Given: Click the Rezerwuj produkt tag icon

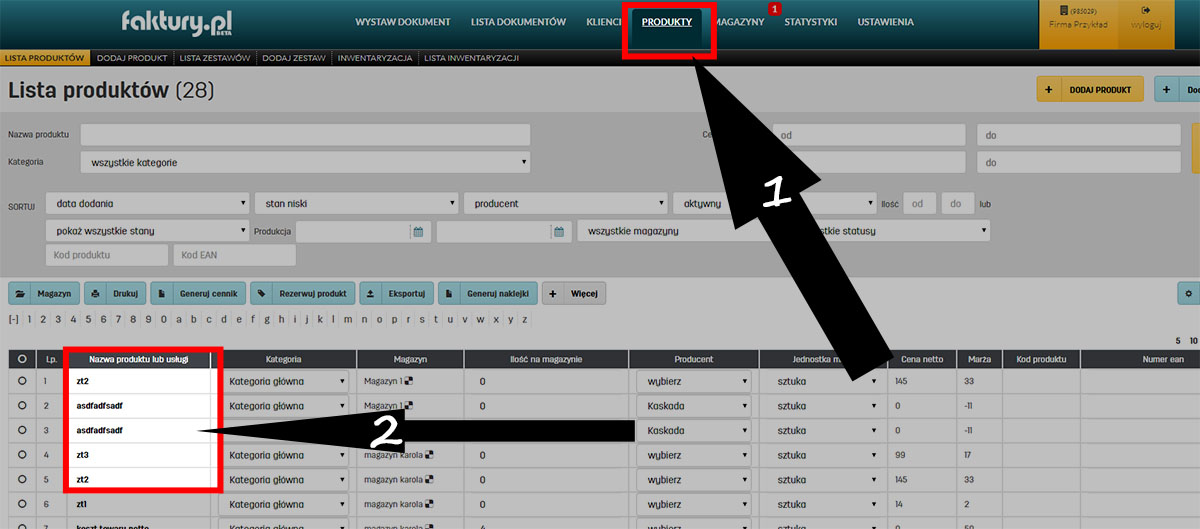Looking at the screenshot, I should point(262,294).
